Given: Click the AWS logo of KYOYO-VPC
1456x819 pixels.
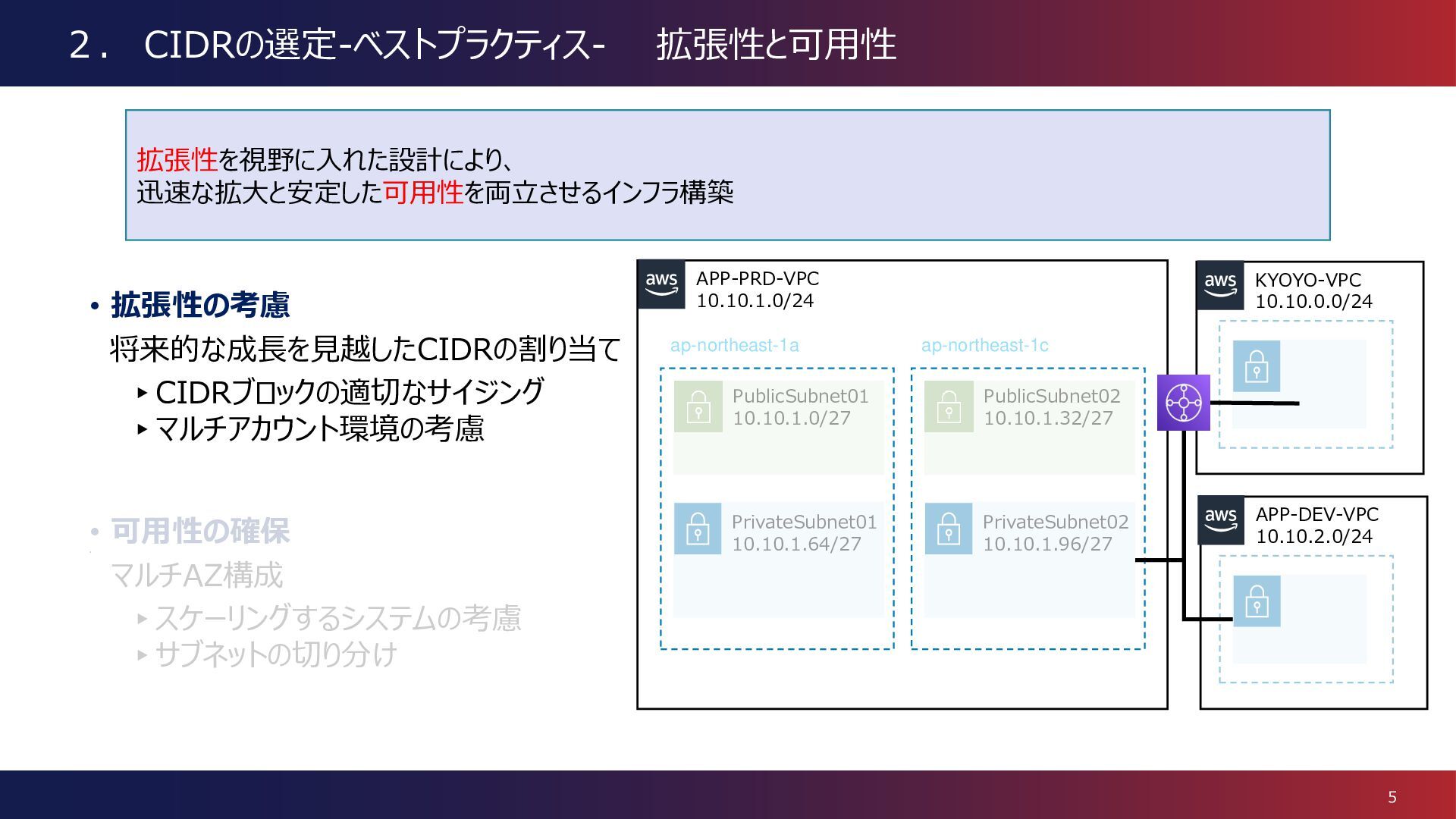Looking at the screenshot, I should (1220, 286).
